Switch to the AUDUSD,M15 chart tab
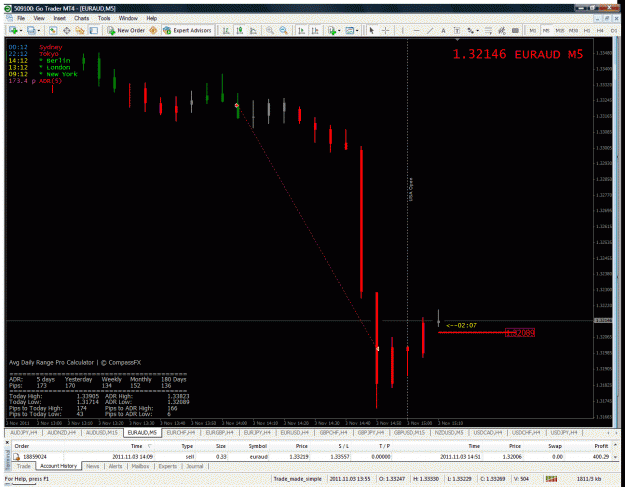Viewport: 625px width, 487px height. [x=102, y=432]
